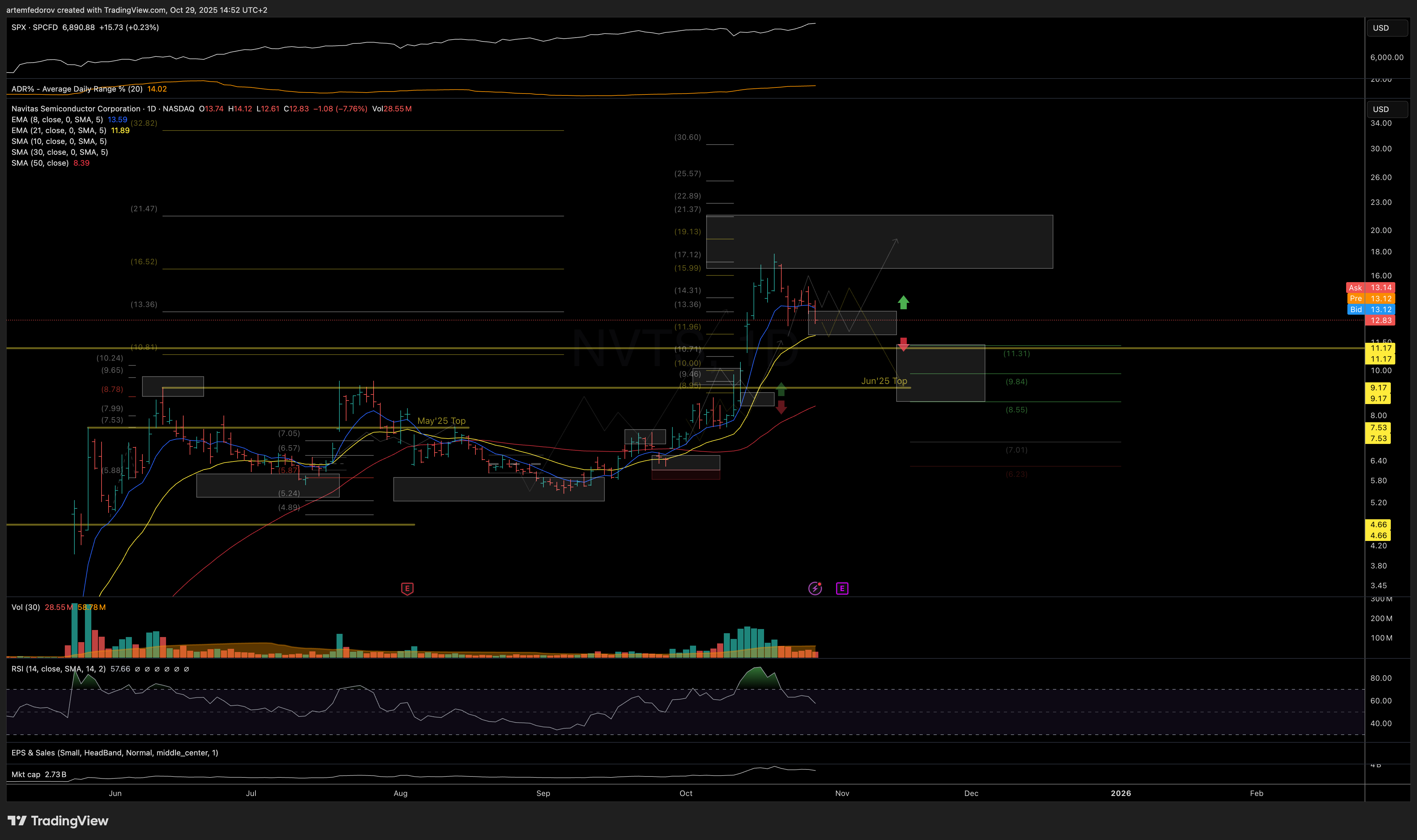Click the 6,000.00 SPX scale value
This screenshot has height=840, width=1417.
[1386, 57]
